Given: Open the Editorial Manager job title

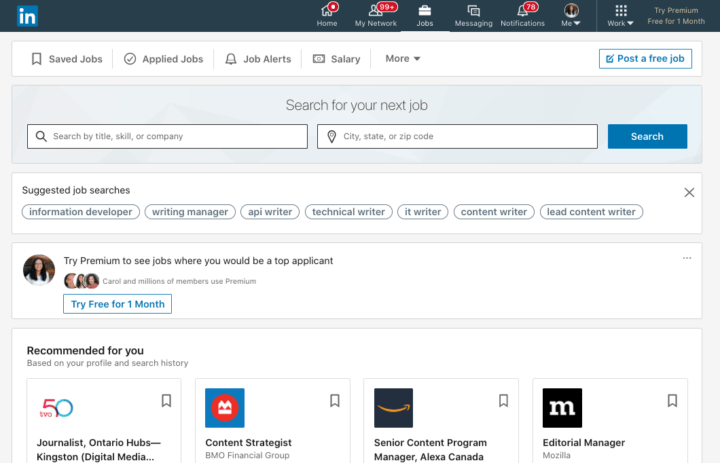Looking at the screenshot, I should click(584, 443).
